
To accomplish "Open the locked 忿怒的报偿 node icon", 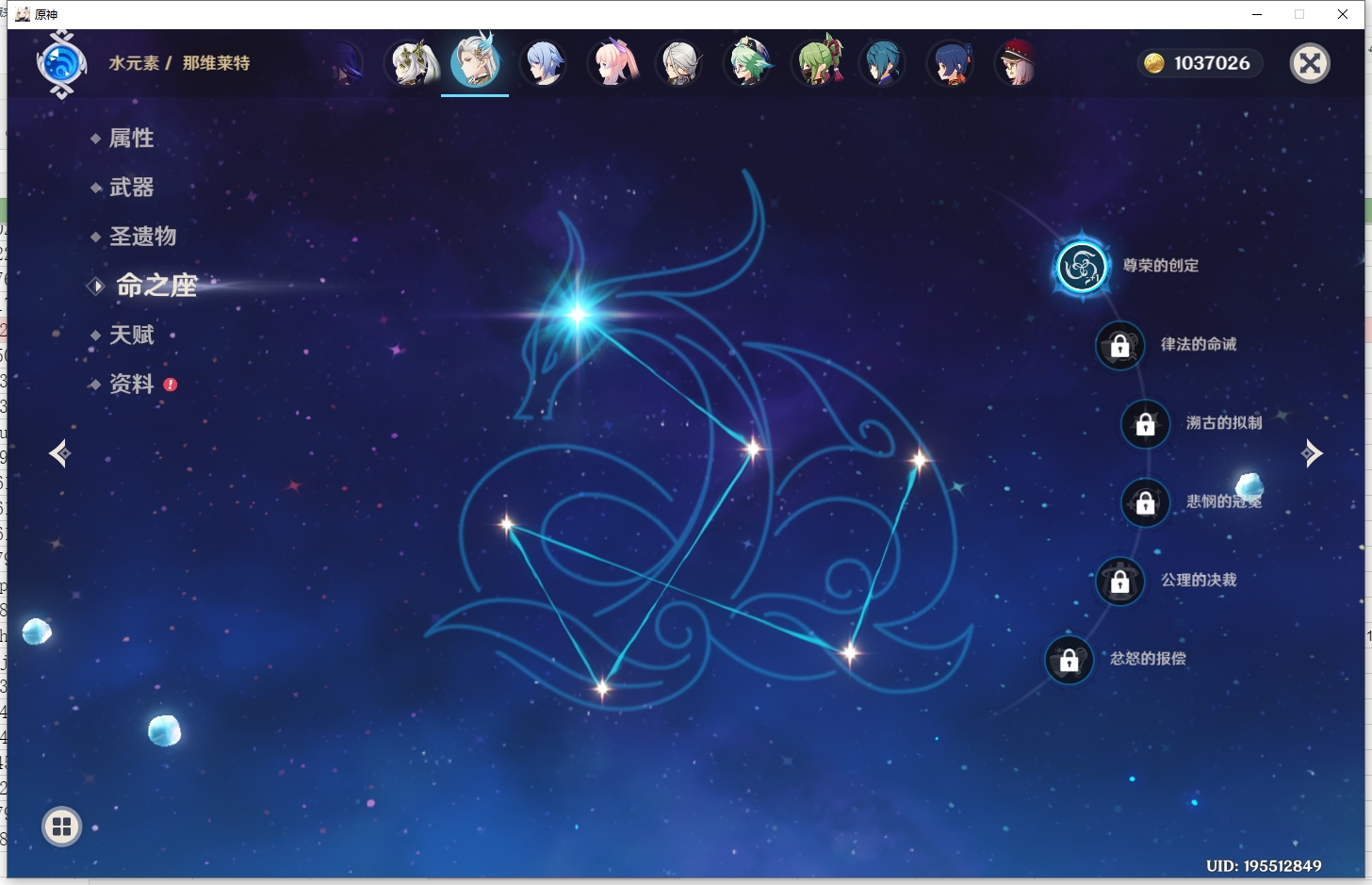I will 1070,661.
